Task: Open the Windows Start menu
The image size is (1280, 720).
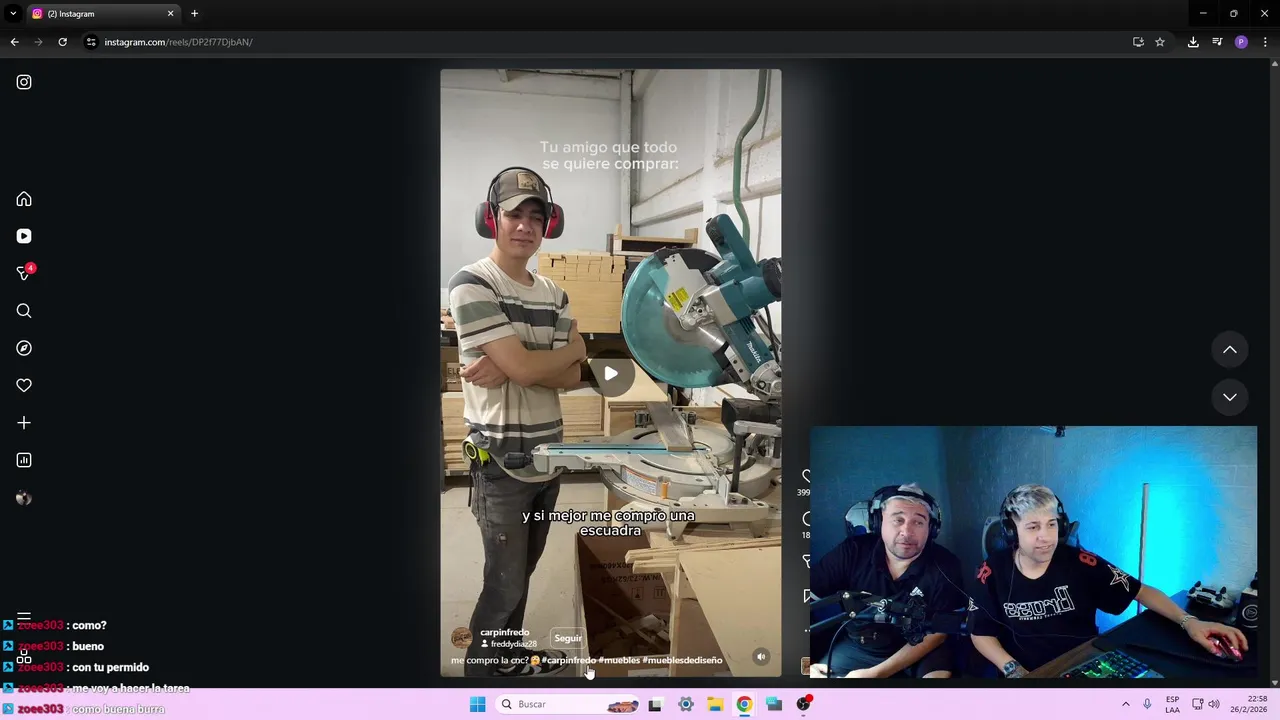Action: tap(477, 704)
